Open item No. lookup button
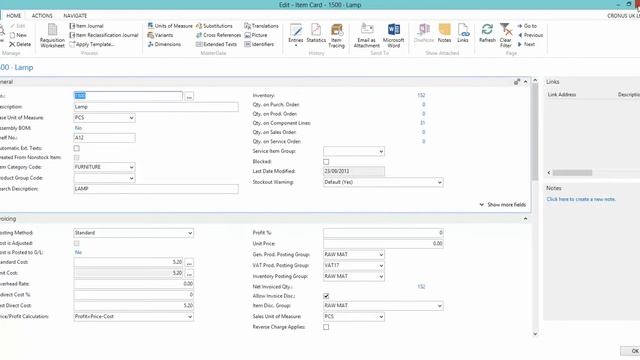 189,96
